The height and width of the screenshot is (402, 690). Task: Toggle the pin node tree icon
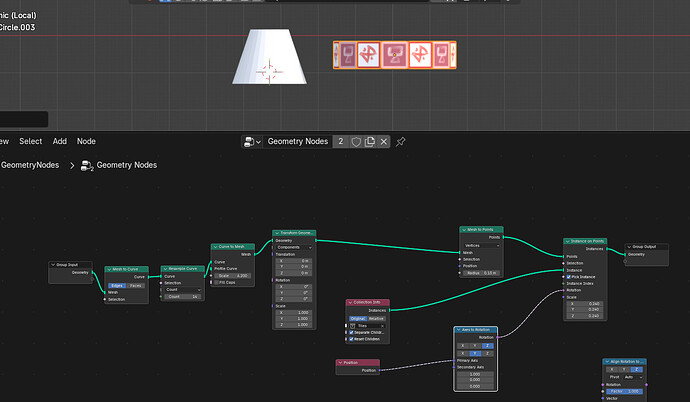(400, 142)
